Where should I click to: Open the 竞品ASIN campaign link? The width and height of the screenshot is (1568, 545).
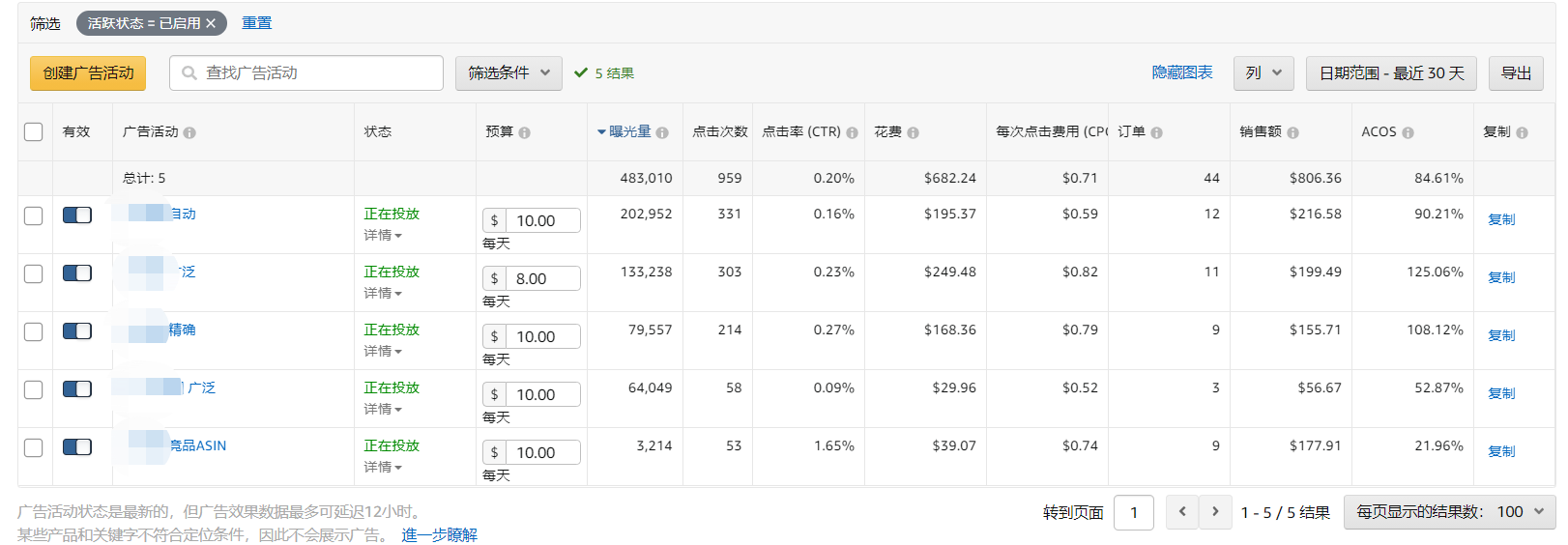198,446
